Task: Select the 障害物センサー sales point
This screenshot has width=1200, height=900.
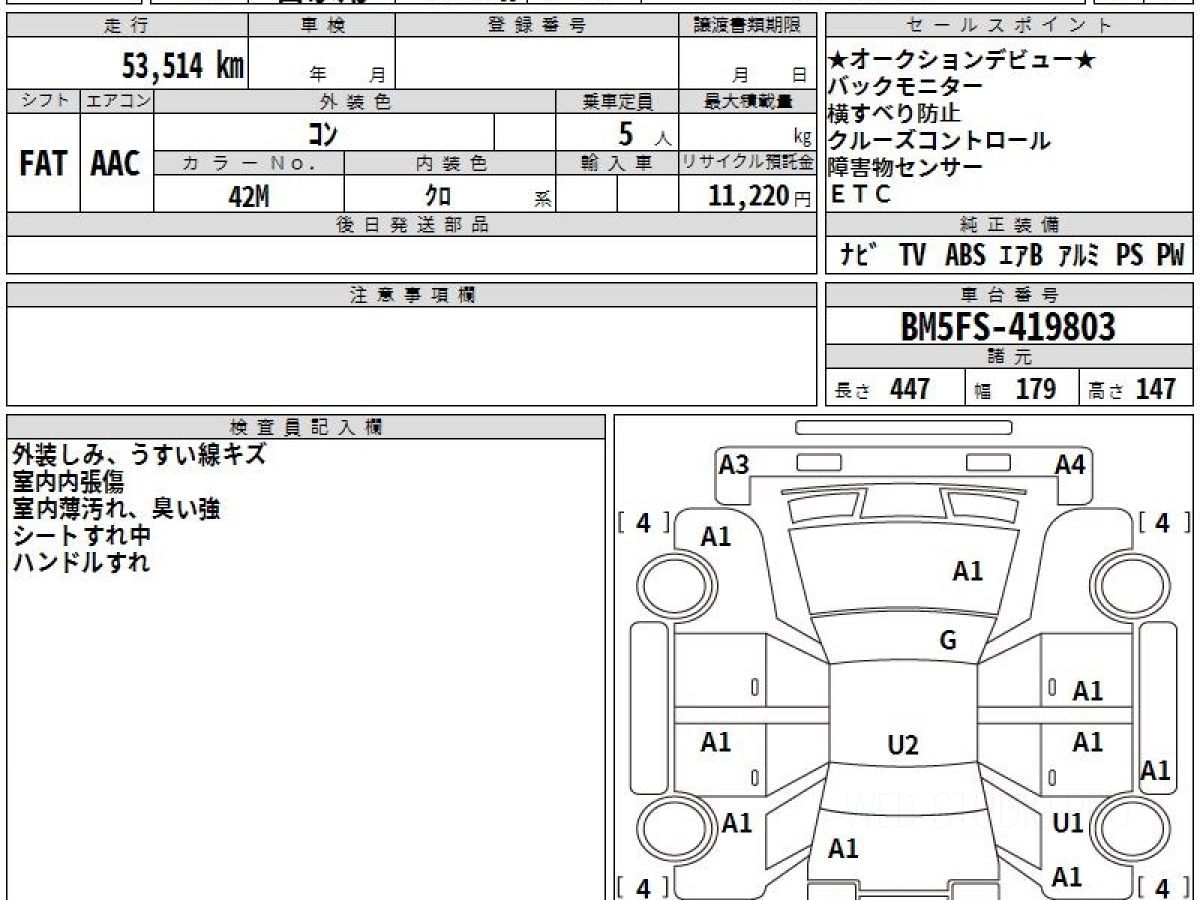Action: click(x=905, y=168)
